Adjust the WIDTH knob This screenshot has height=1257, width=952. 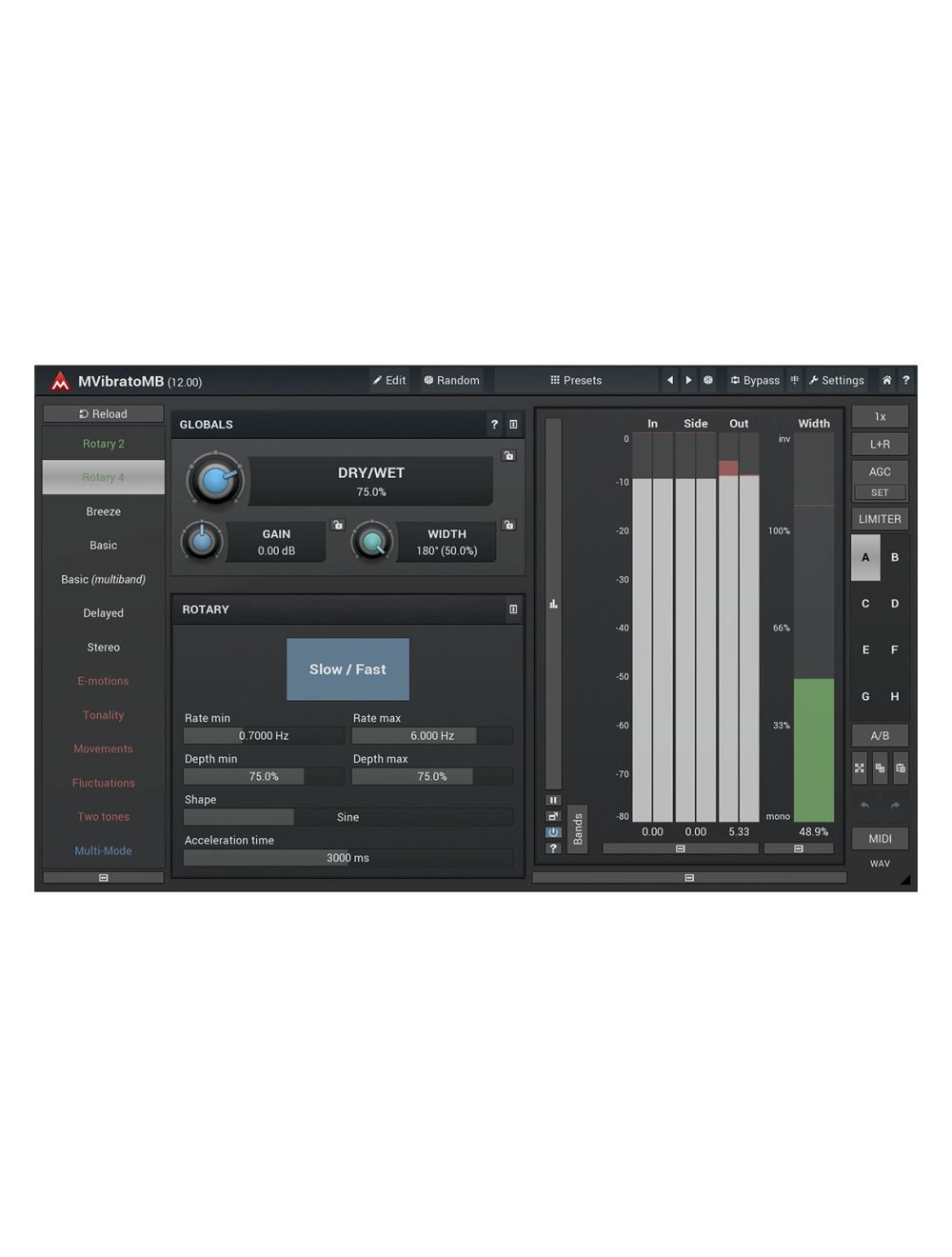tap(373, 542)
